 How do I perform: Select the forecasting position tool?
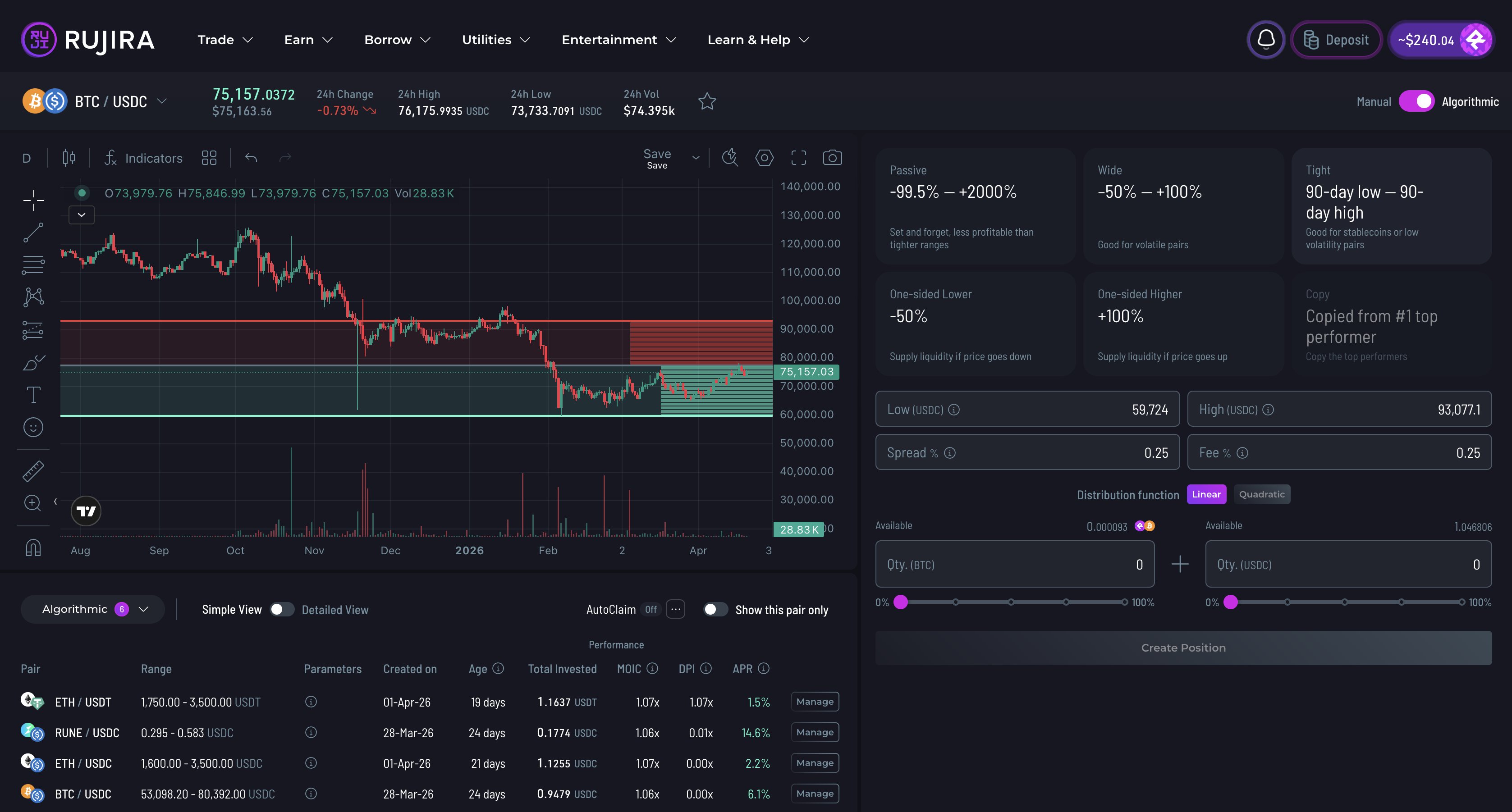pos(33,330)
